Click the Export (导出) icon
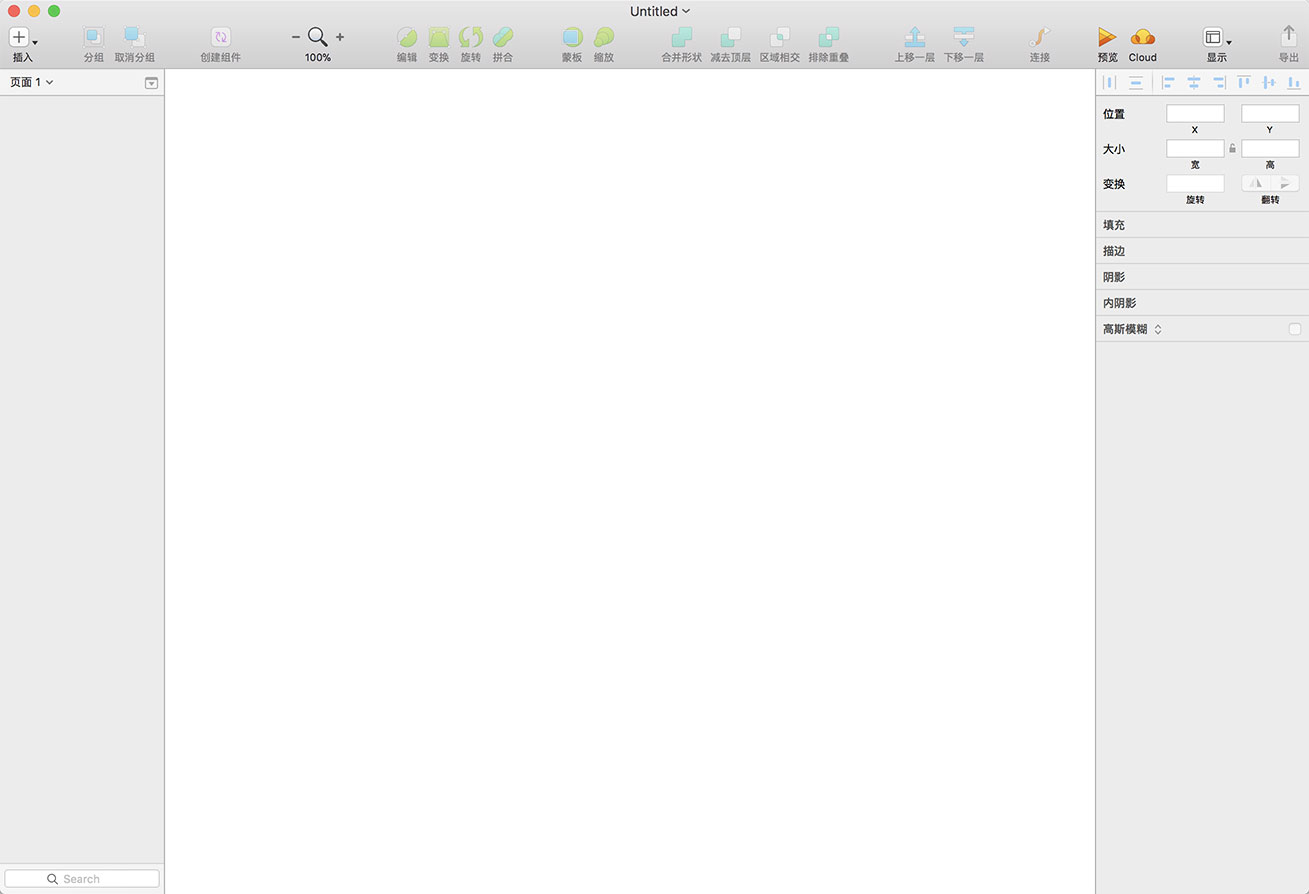This screenshot has width=1309, height=894. [1288, 38]
